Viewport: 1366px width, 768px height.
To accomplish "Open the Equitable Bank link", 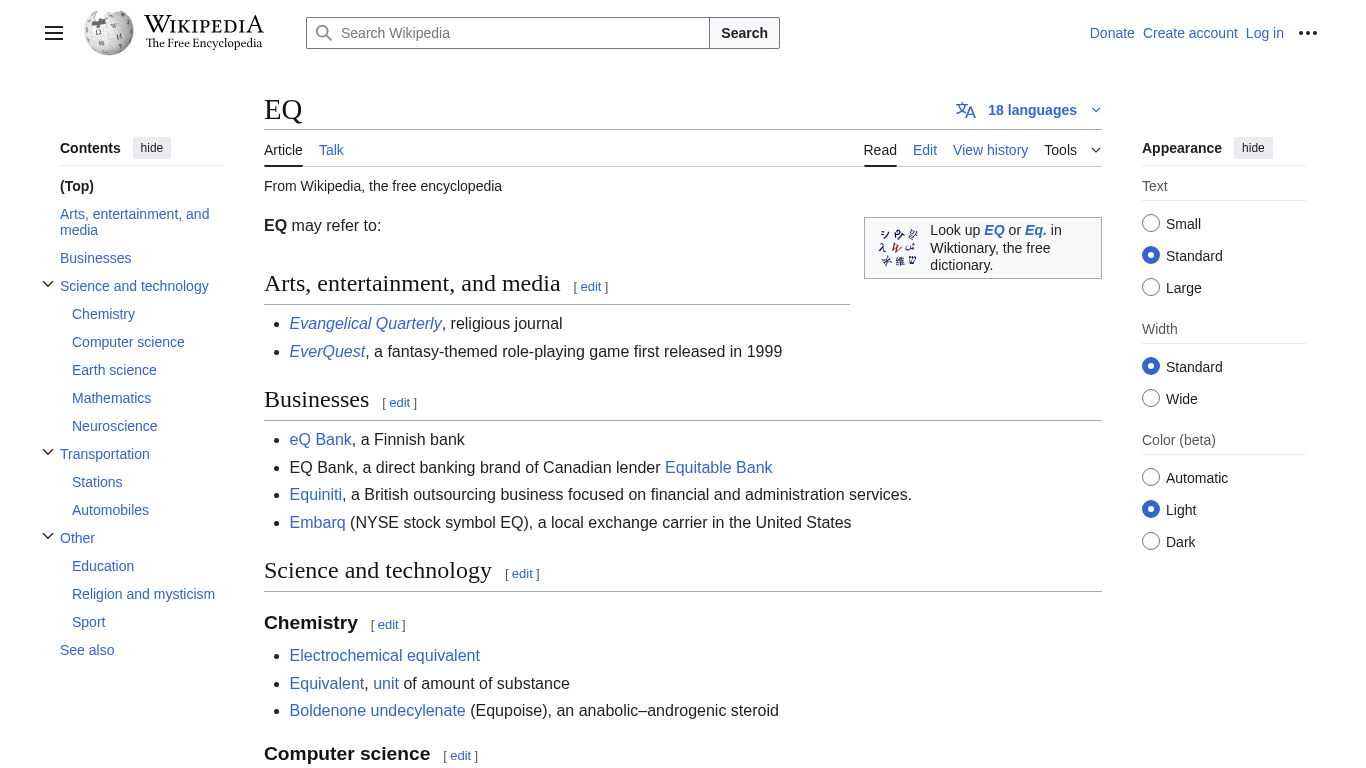I will (x=718, y=468).
